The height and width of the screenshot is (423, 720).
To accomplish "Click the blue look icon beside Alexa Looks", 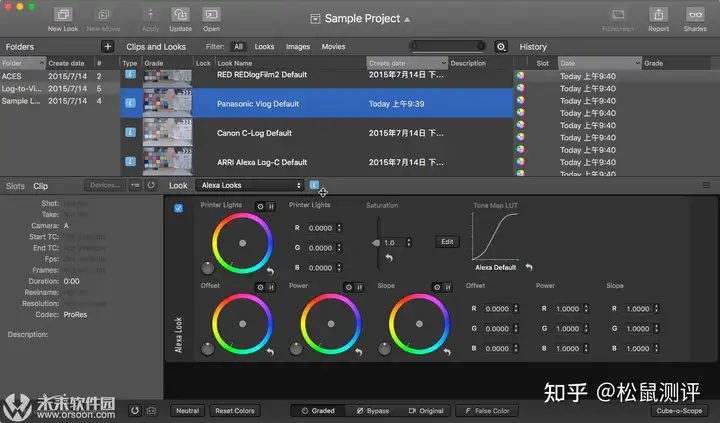I will click(x=314, y=185).
